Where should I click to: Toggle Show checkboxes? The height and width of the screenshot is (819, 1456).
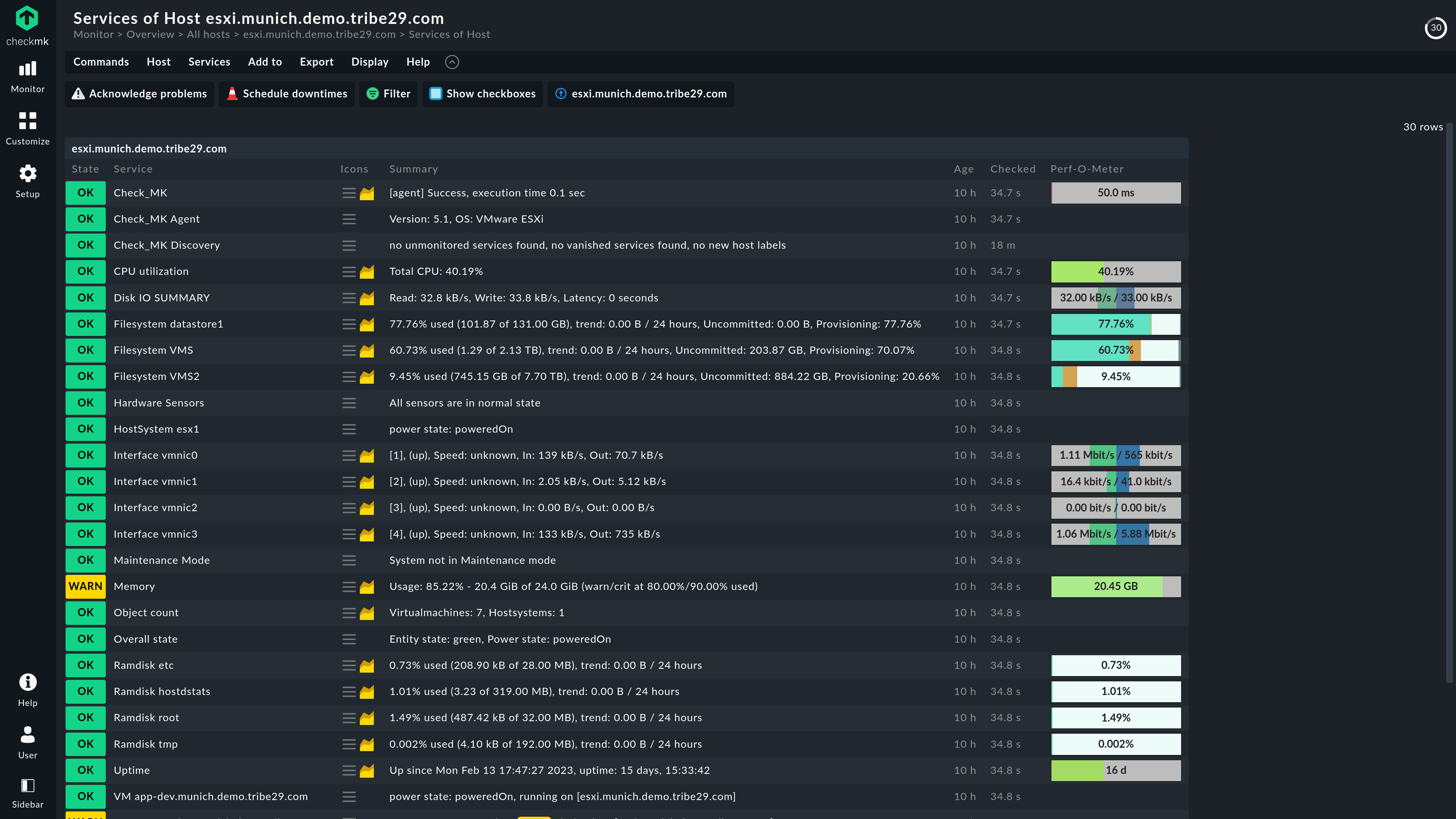point(483,94)
